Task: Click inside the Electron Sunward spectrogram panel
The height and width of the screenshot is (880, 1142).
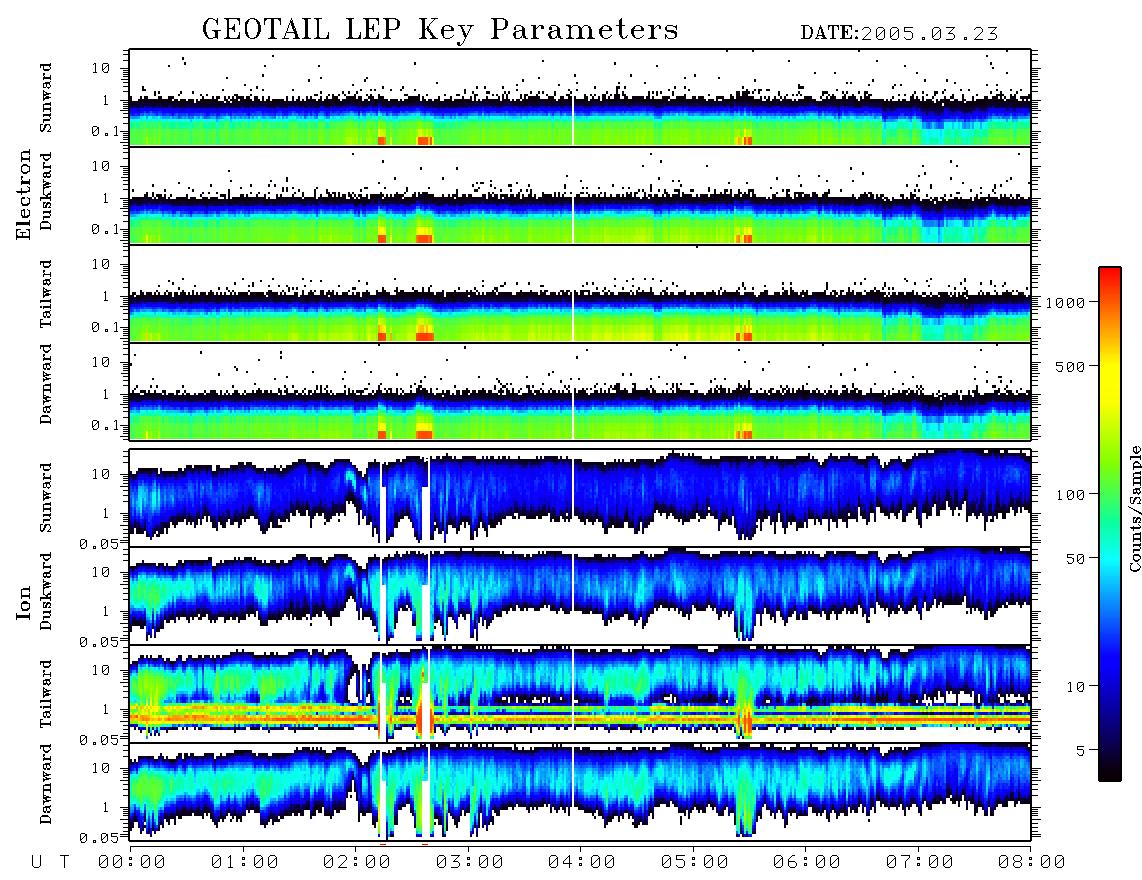Action: tap(580, 98)
